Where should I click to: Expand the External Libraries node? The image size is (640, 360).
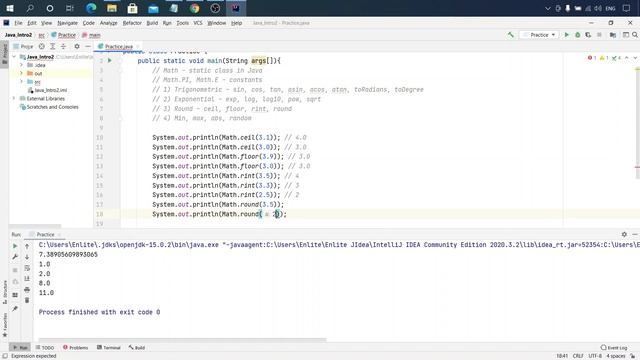[x=14, y=98]
